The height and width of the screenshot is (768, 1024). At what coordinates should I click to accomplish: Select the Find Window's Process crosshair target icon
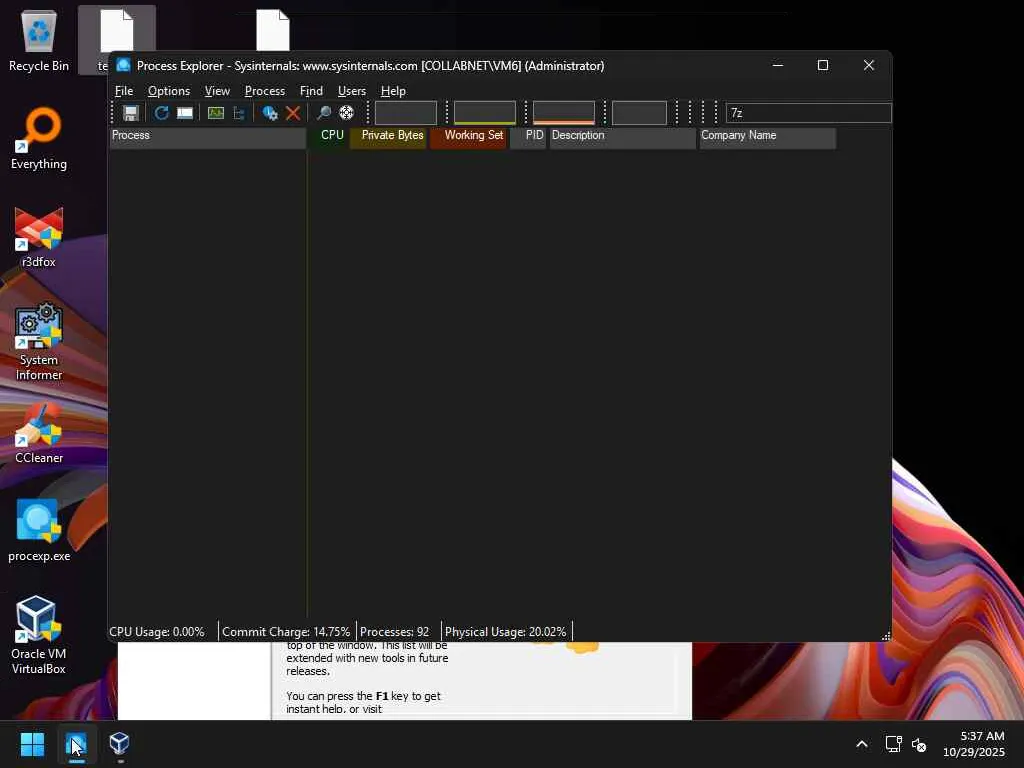[347, 113]
